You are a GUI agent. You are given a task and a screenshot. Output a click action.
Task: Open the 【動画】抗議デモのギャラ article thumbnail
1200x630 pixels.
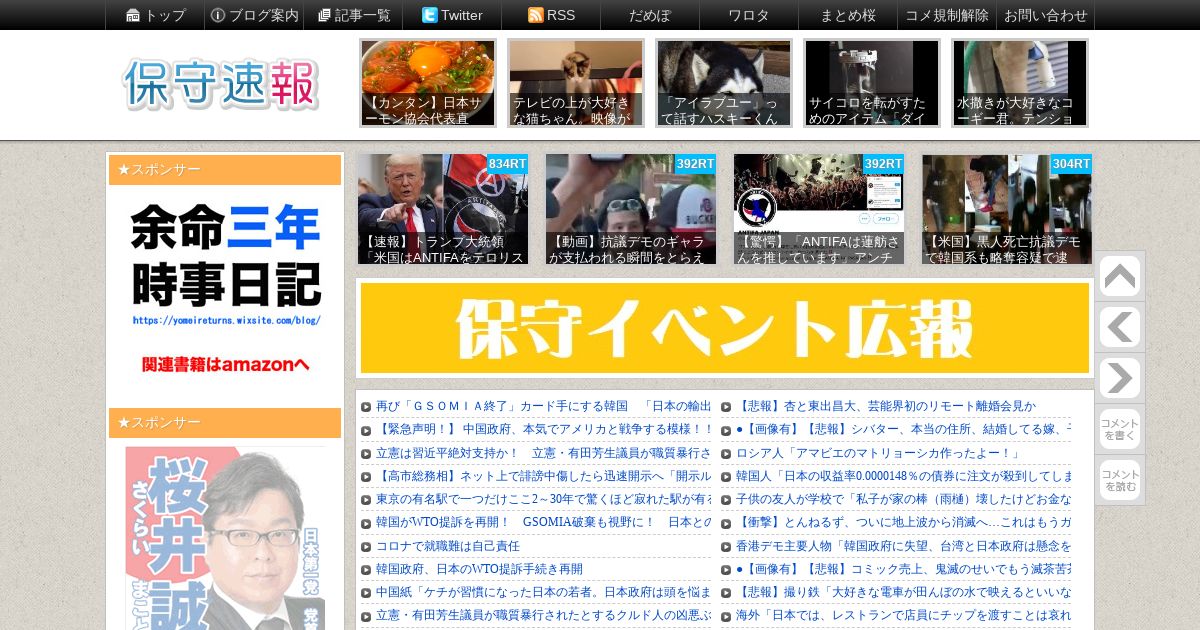coord(631,209)
